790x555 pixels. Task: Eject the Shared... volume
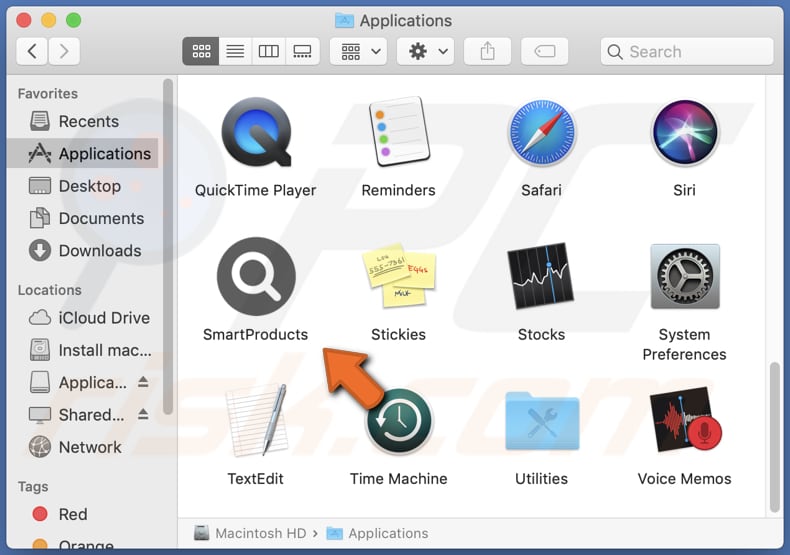click(x=143, y=414)
